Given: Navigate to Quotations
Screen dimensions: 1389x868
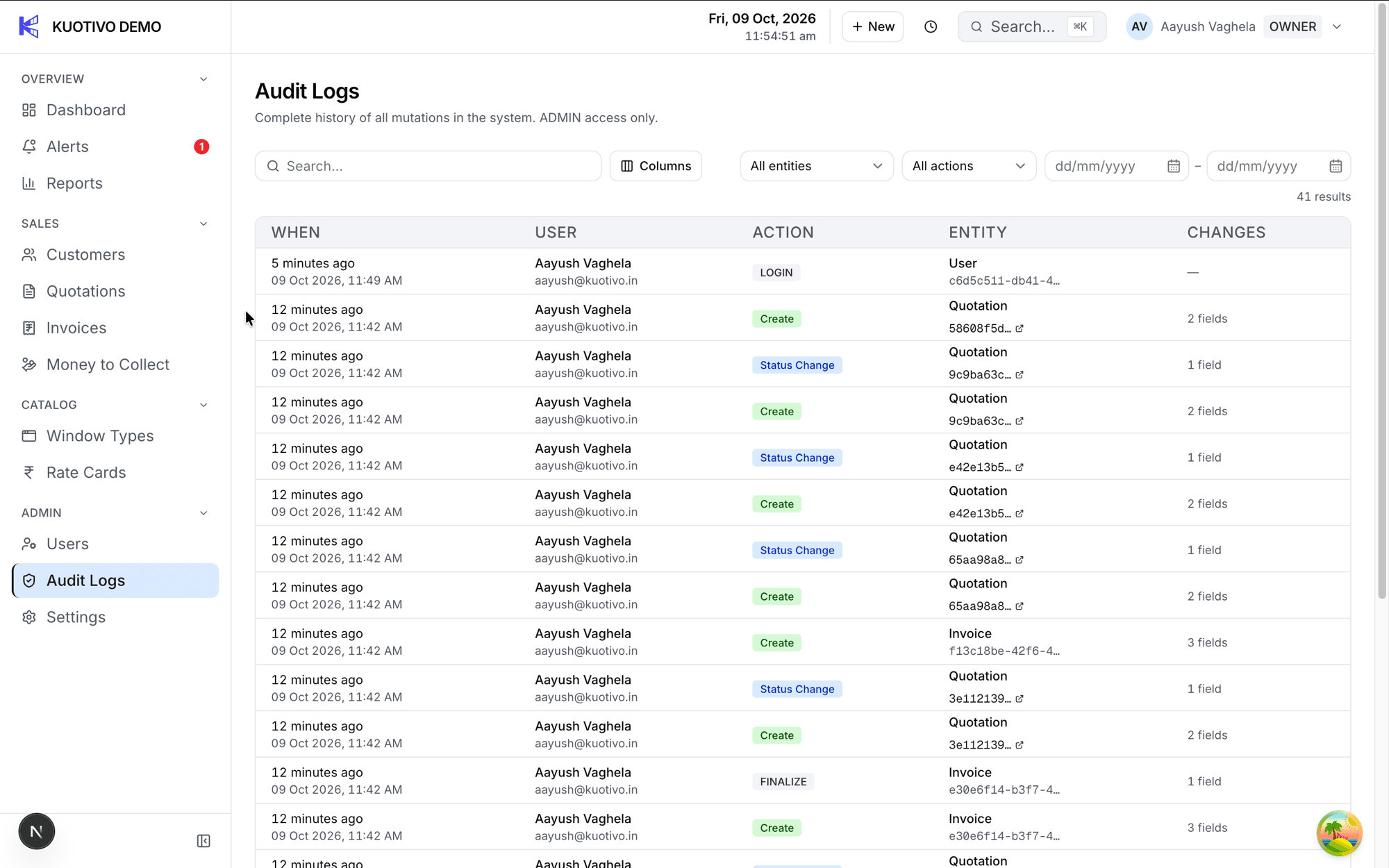Looking at the screenshot, I should click(x=85, y=292).
